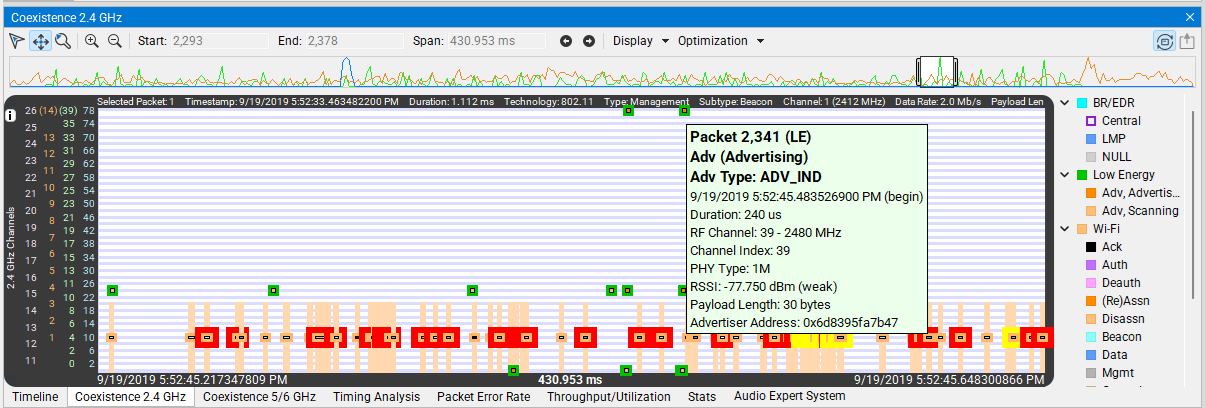Image resolution: width=1205 pixels, height=408 pixels.
Task: Click the Wi-Fi group peach color swatch
Action: (x=1081, y=229)
